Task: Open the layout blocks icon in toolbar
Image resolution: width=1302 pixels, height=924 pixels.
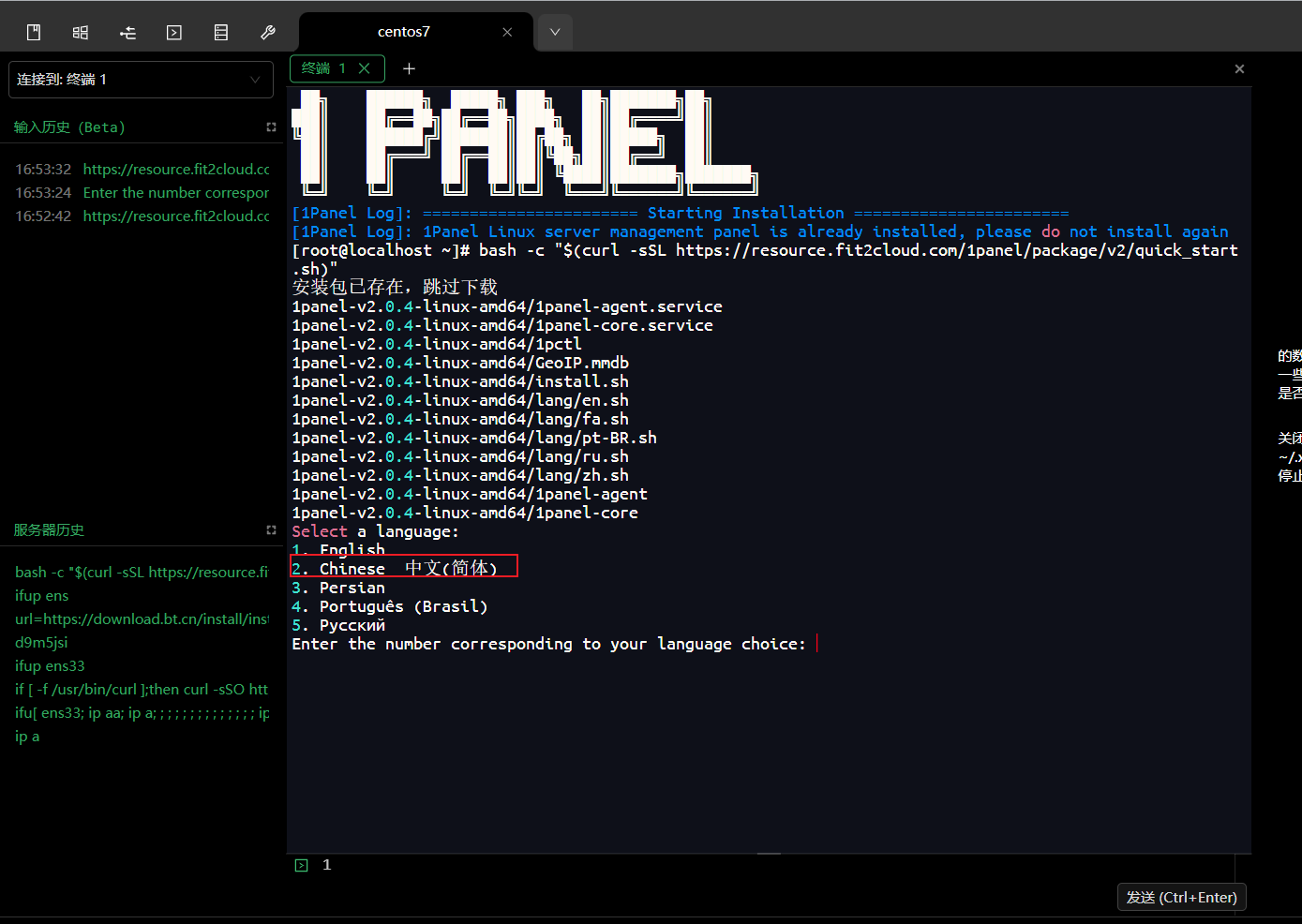Action: click(81, 33)
